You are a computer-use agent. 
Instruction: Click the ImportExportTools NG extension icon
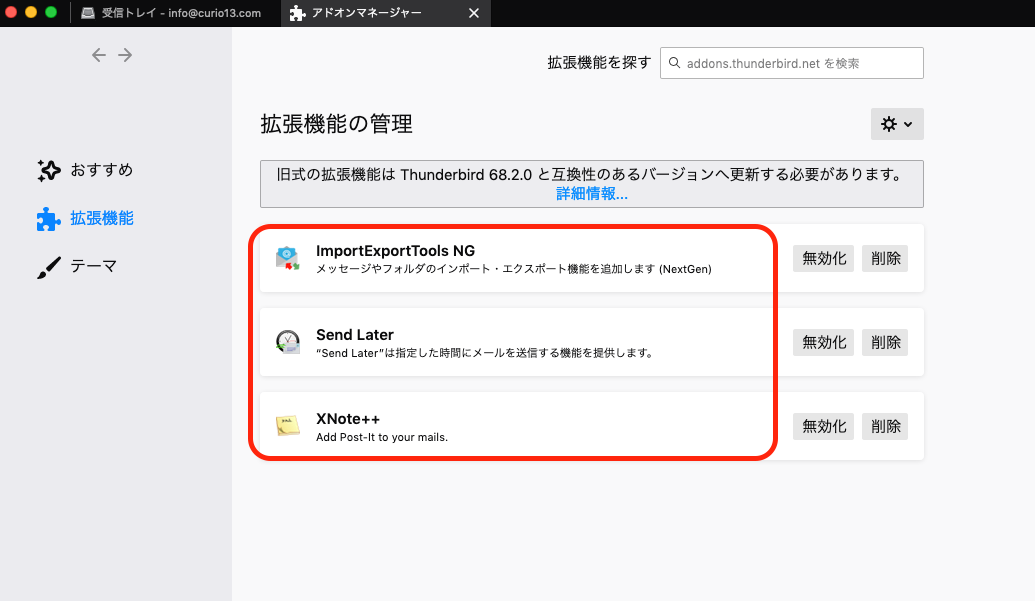click(288, 258)
